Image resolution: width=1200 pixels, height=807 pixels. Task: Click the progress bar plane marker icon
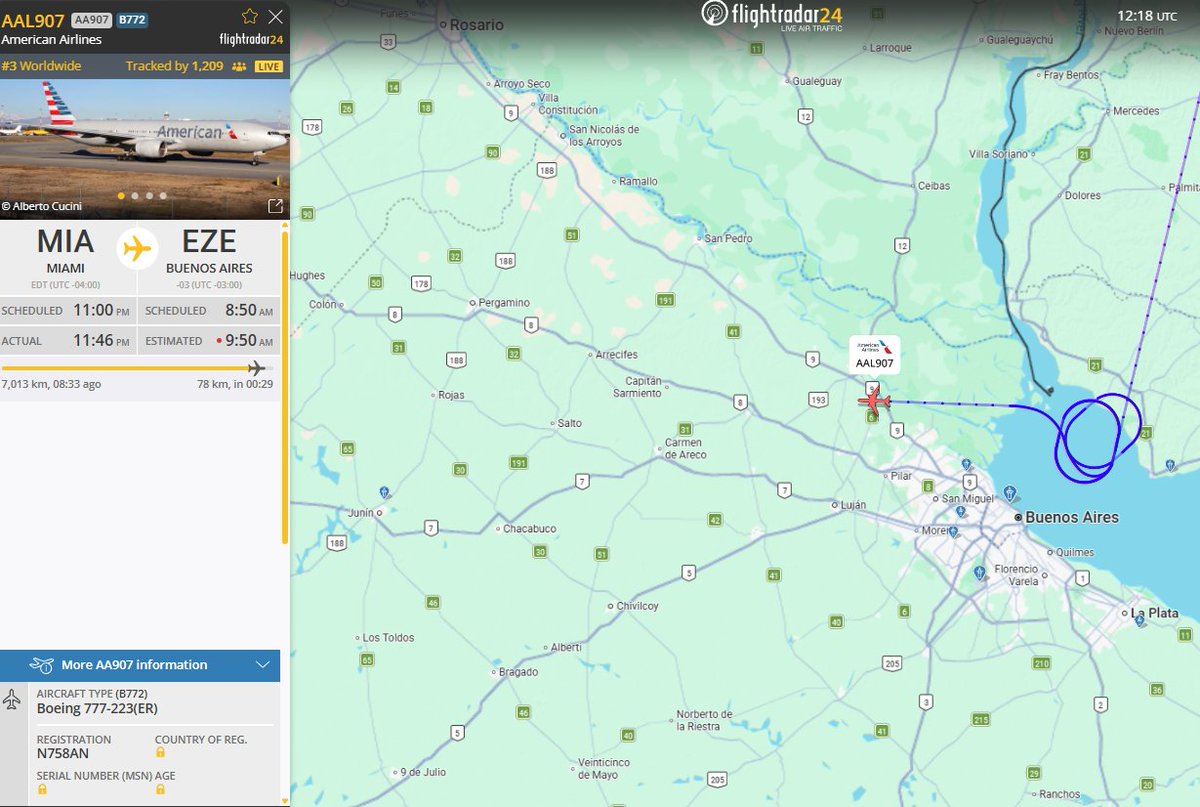[x=256, y=368]
